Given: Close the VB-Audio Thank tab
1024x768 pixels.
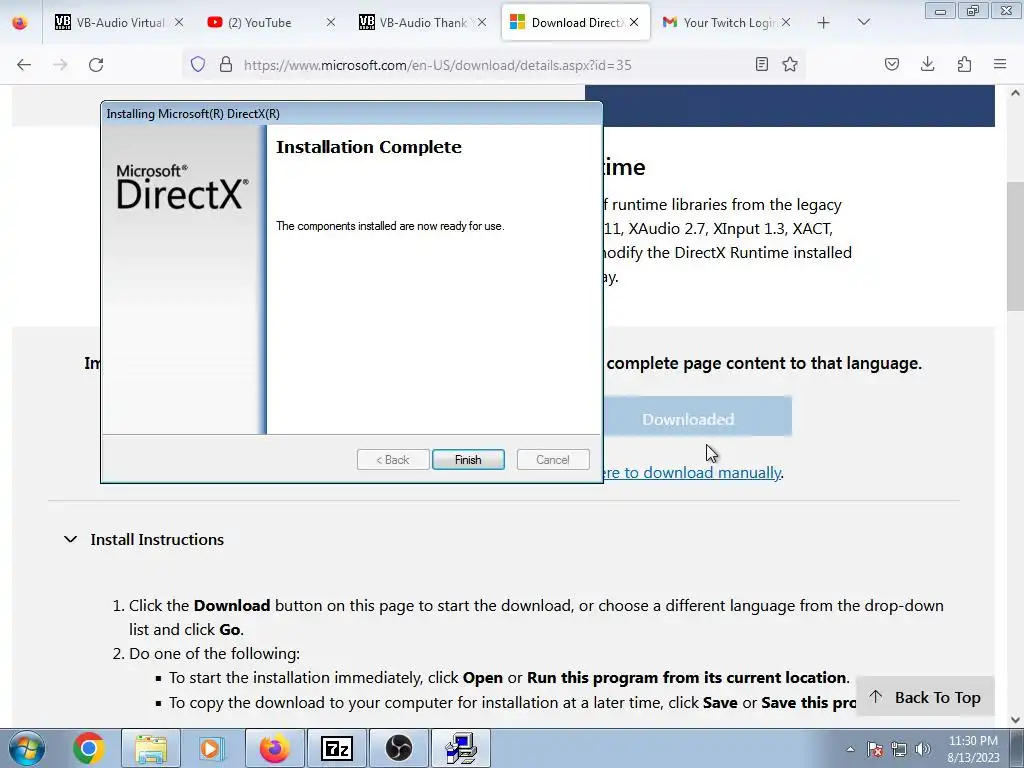Looking at the screenshot, I should click(482, 22).
